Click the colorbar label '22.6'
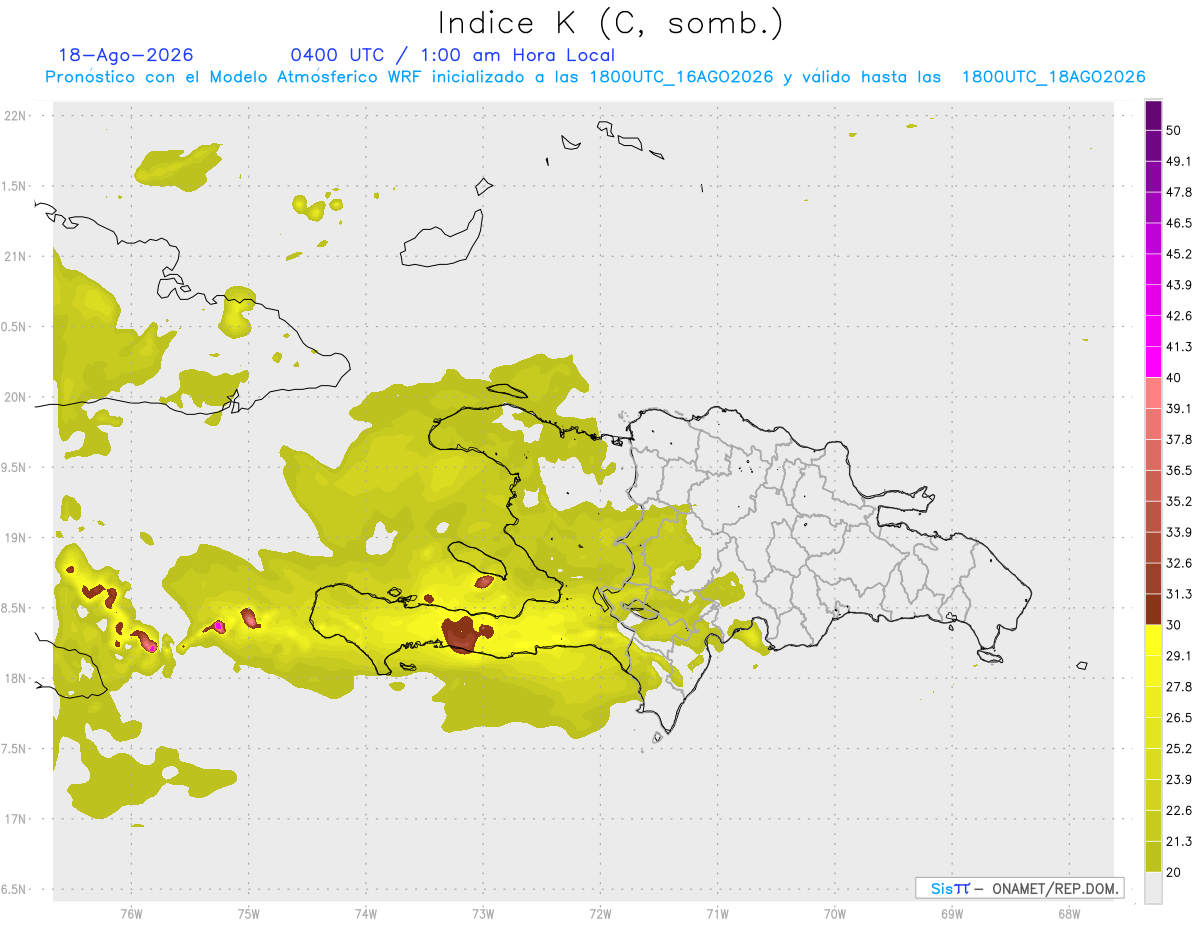Viewport: 1200px width, 927px height. pos(1179,810)
